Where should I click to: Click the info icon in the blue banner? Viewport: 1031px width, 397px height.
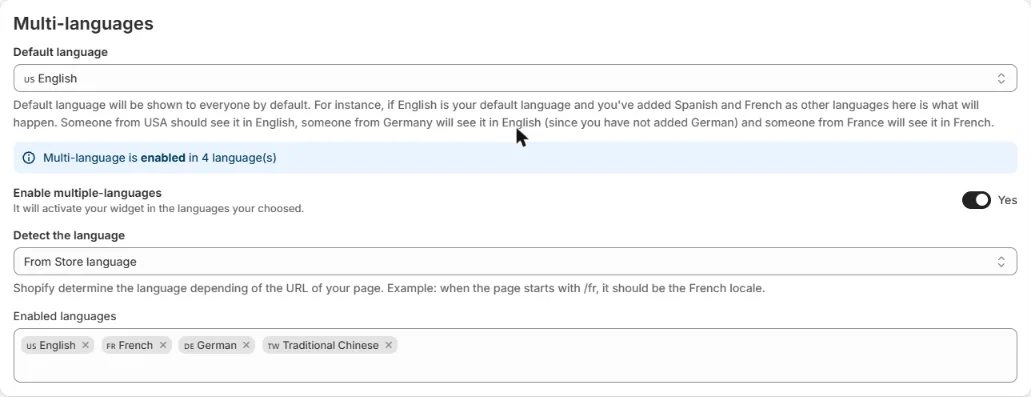click(28, 158)
